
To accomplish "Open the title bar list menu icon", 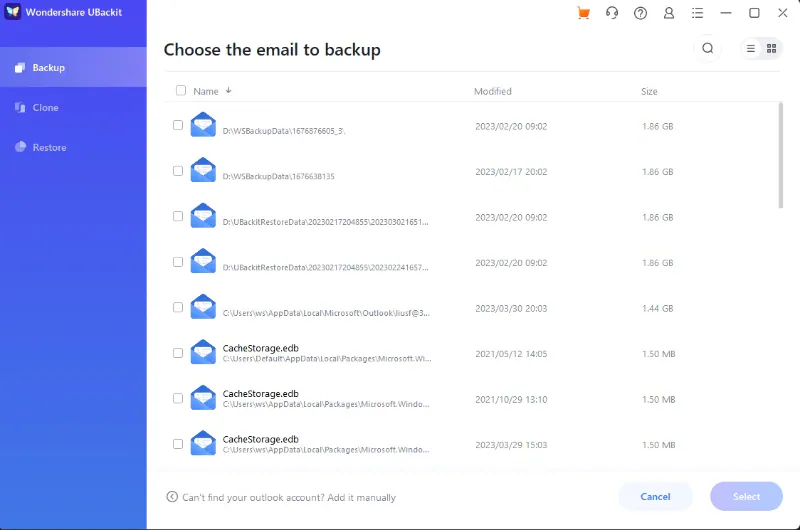I will click(x=697, y=13).
